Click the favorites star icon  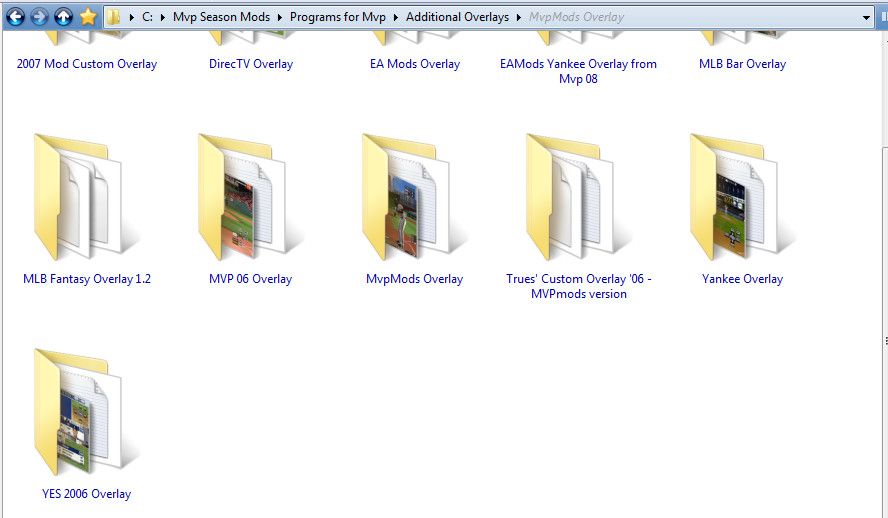click(x=88, y=16)
